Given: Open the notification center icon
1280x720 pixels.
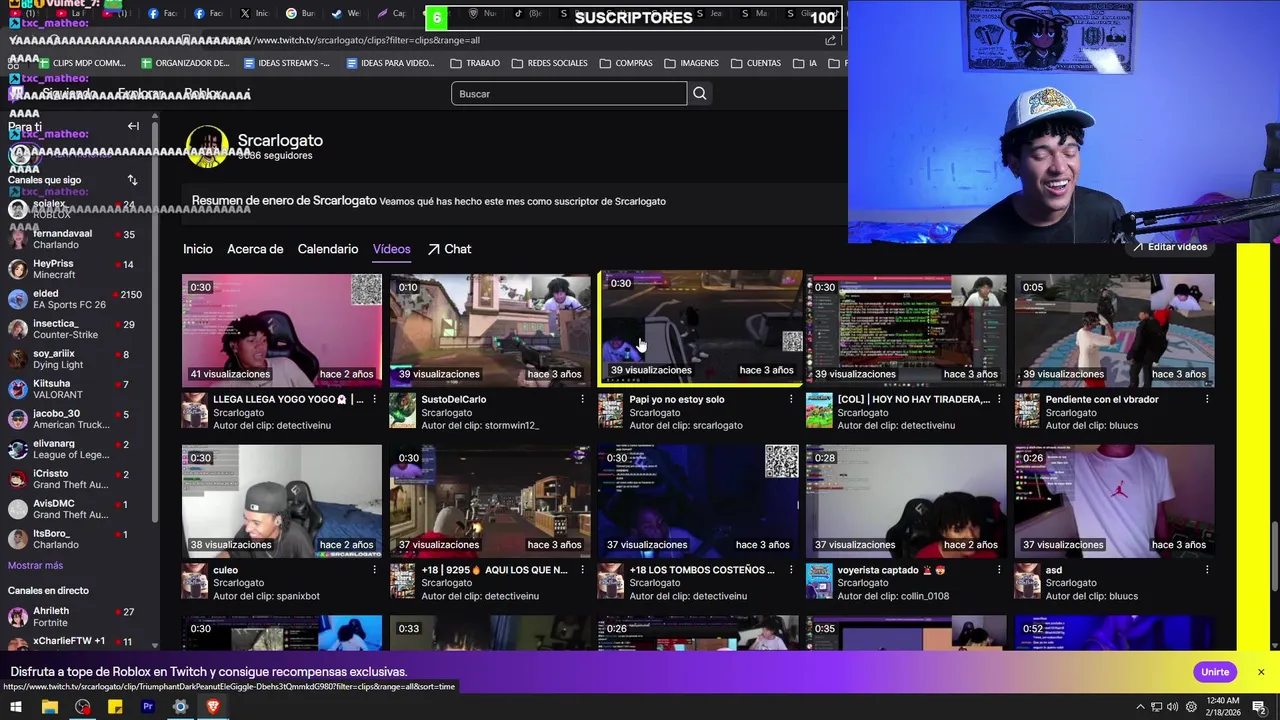Looking at the screenshot, I should coord(1261,707).
